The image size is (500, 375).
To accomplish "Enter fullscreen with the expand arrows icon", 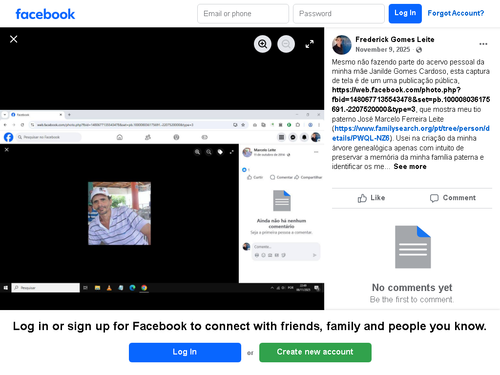I will [310, 44].
